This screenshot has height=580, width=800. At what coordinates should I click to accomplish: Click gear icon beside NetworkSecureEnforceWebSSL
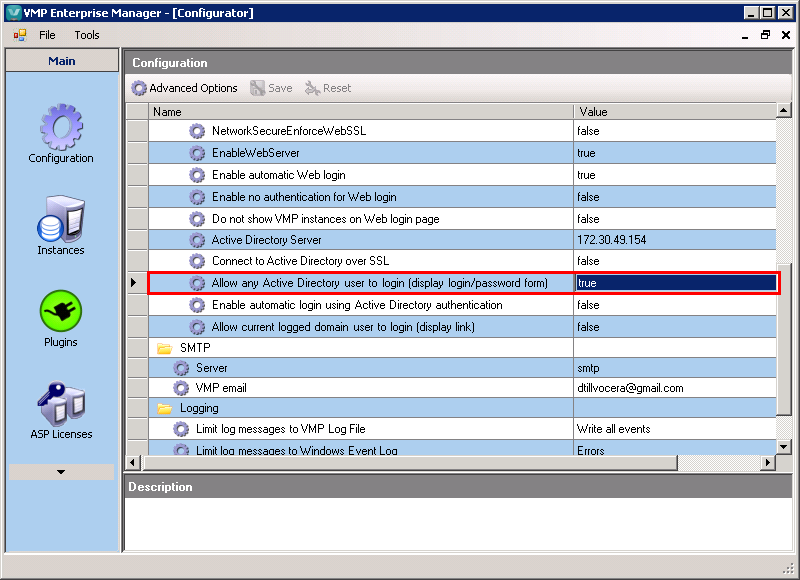(197, 131)
